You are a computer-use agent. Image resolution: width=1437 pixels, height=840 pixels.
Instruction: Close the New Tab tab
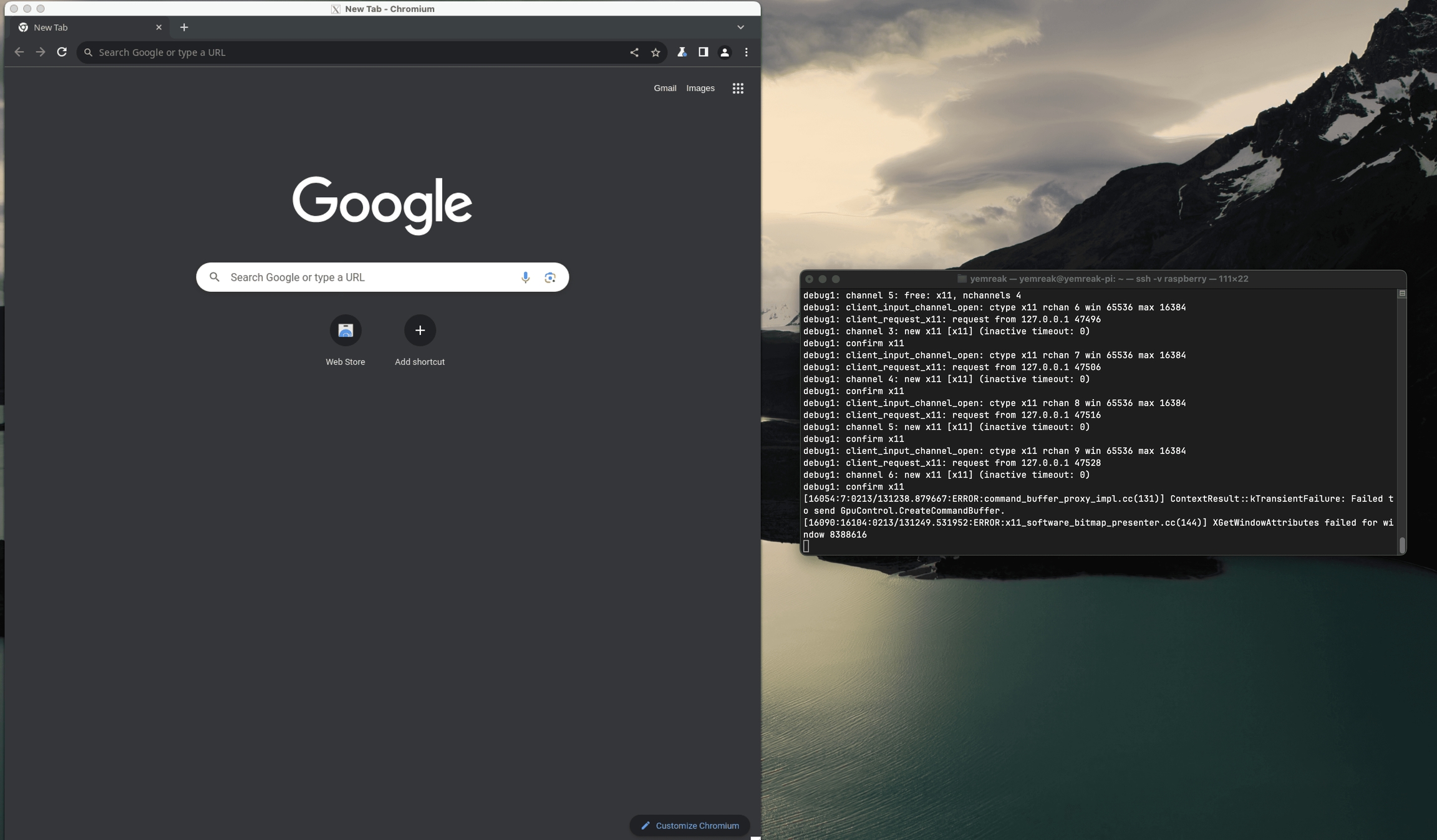pyautogui.click(x=158, y=27)
